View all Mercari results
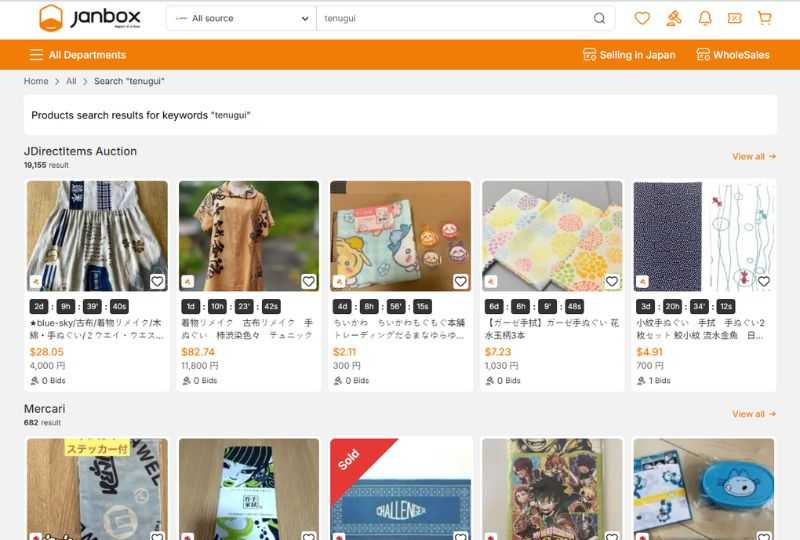The width and height of the screenshot is (800, 540). tap(754, 414)
